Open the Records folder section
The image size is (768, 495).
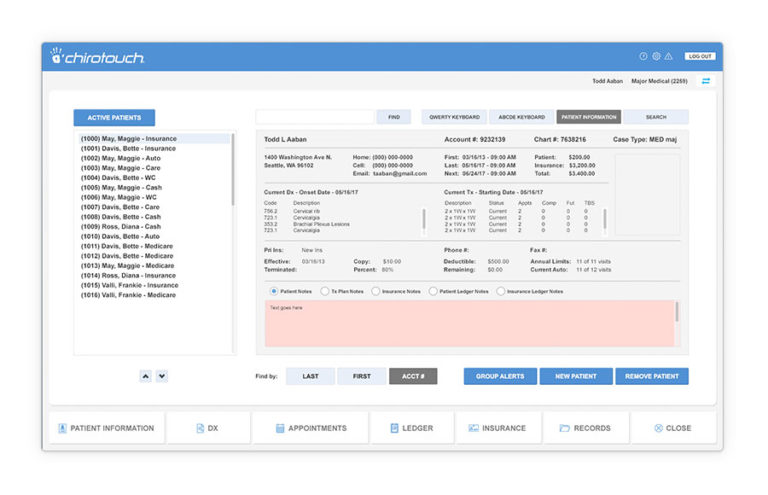click(x=585, y=428)
